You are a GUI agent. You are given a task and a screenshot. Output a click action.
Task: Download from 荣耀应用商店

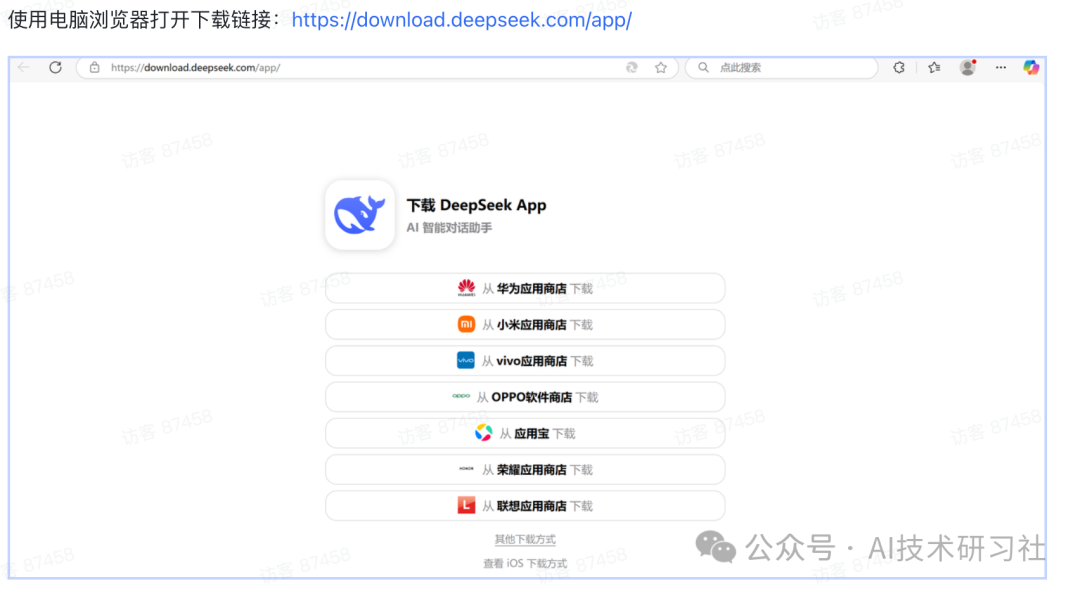tap(525, 470)
